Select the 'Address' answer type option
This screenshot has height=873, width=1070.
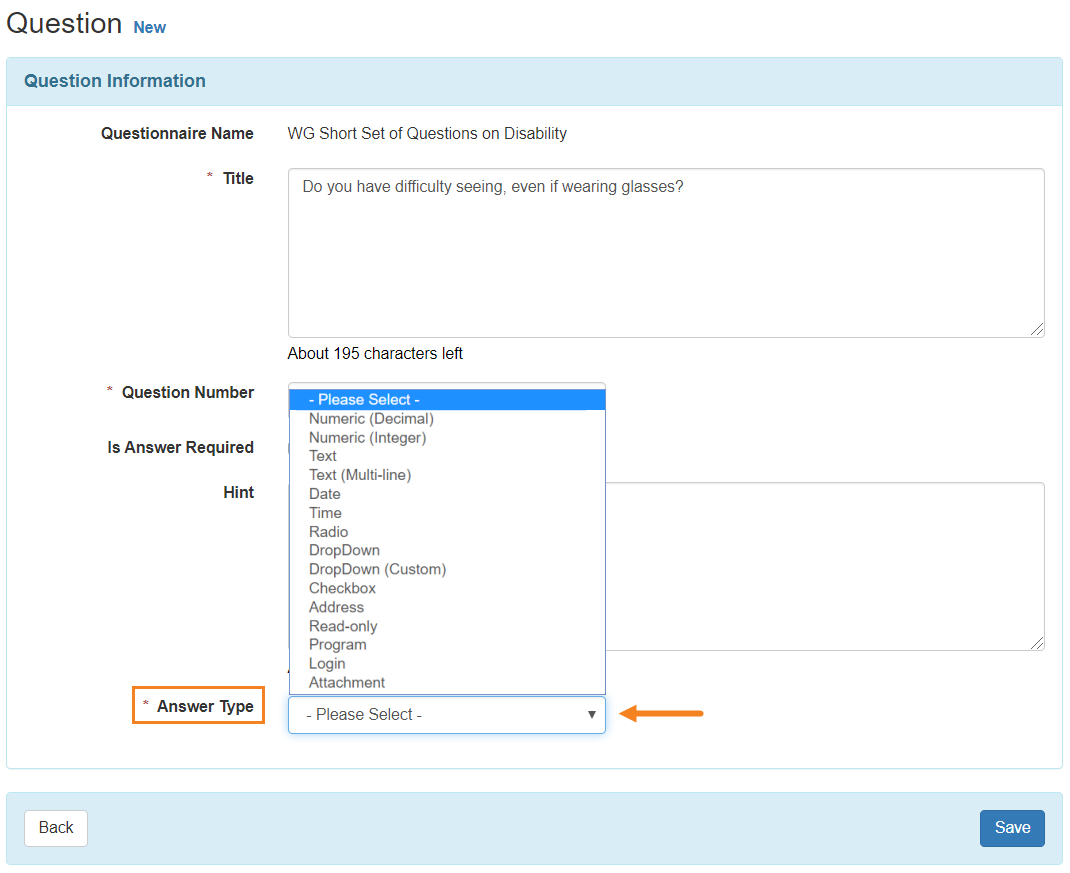coord(336,608)
